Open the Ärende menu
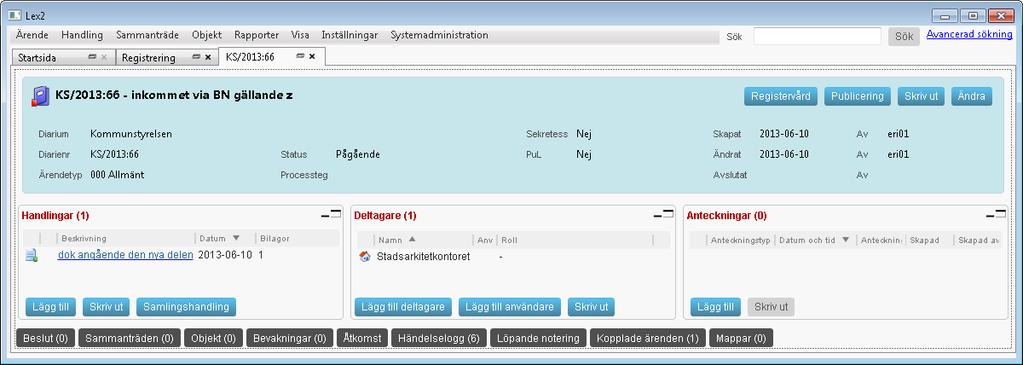The width and height of the screenshot is (1023, 365). coord(33,35)
